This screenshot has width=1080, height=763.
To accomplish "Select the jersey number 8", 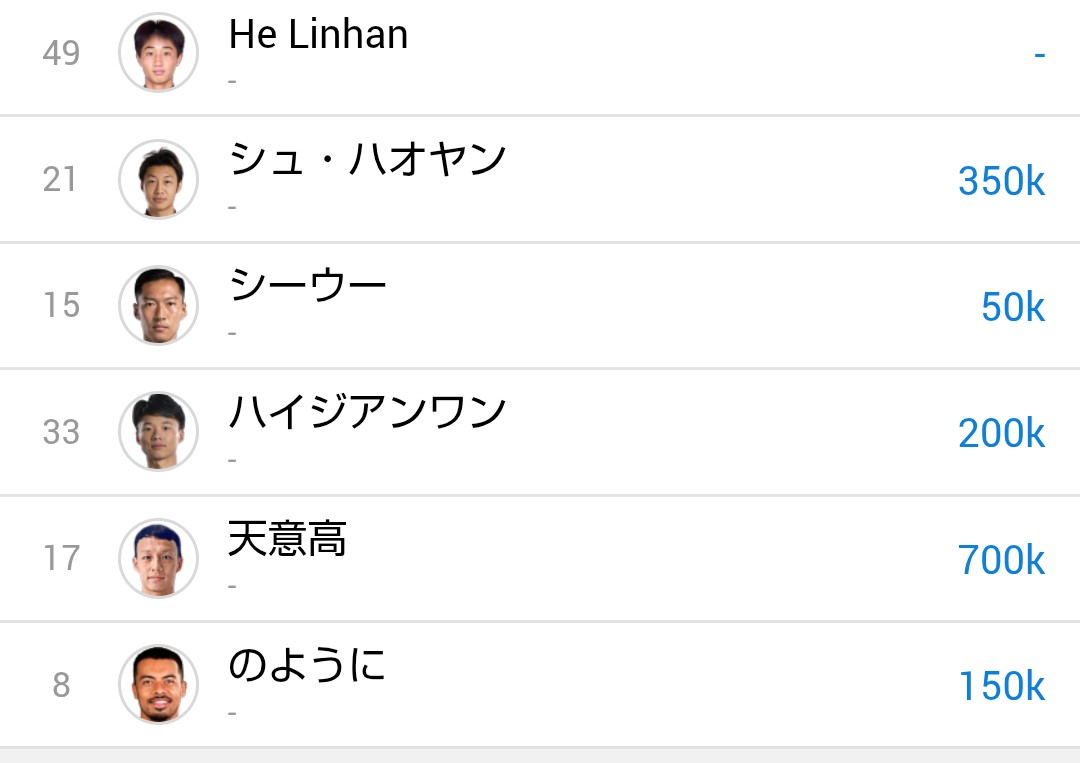I will point(61,685).
